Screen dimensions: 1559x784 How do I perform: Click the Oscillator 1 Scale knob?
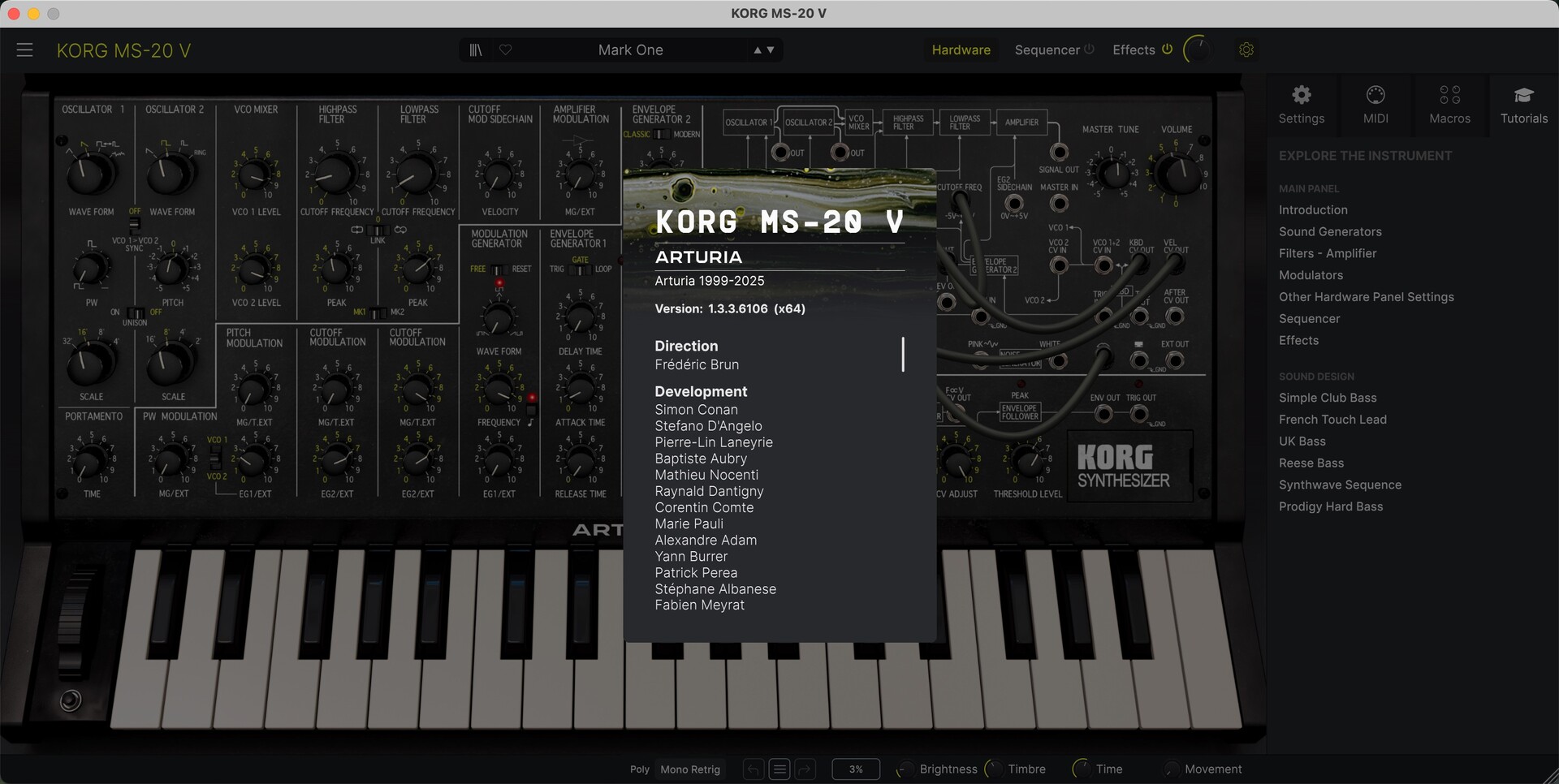[89, 363]
